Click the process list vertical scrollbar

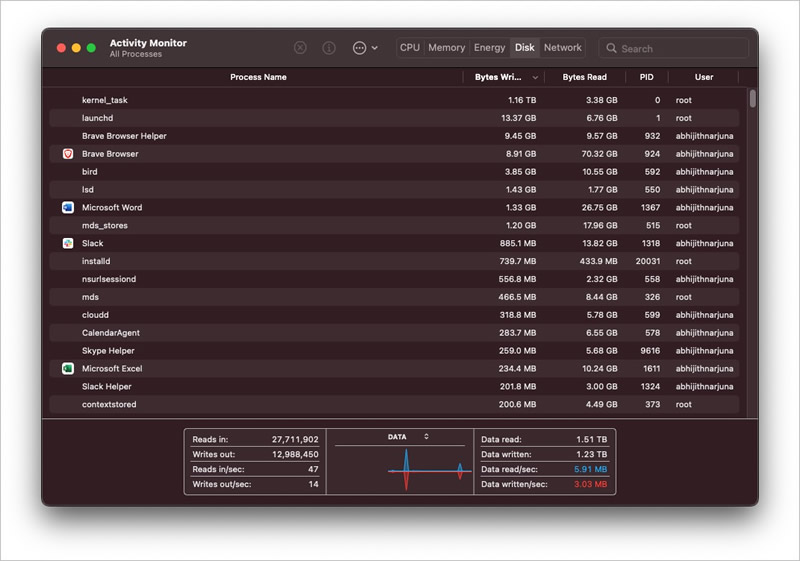pyautogui.click(x=753, y=98)
